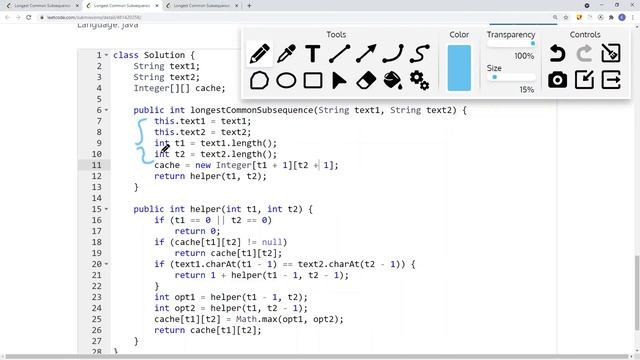Collapse the if-block fold on line 20

pyautogui.click(x=107, y=264)
